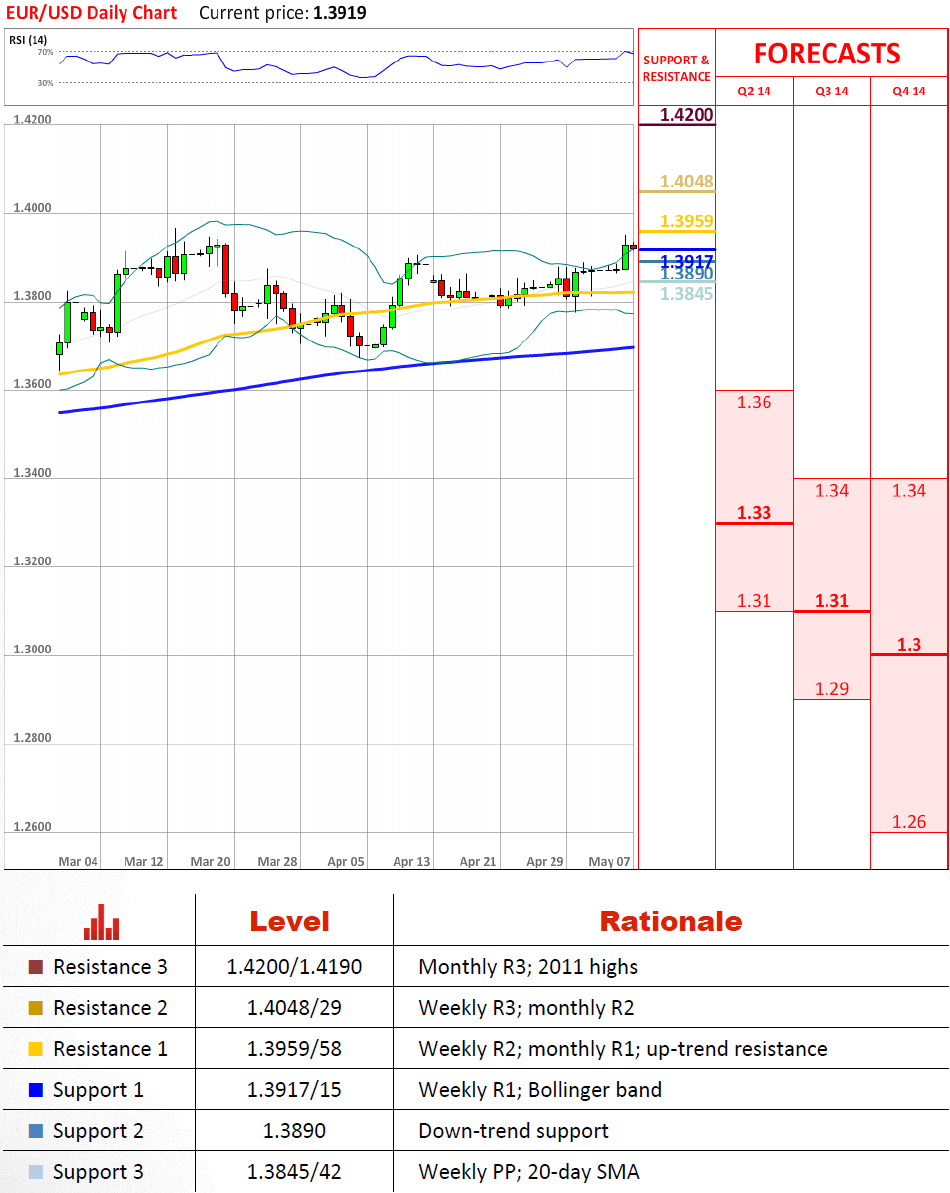Click the RSI 30% level label
This screenshot has width=950, height=1193.
46,83
